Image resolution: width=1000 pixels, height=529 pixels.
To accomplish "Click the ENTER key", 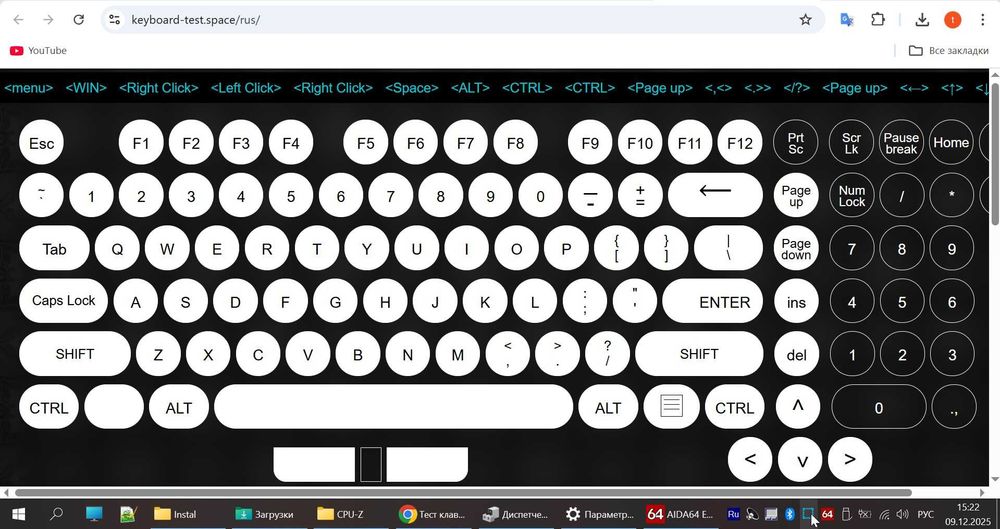I will [x=712, y=301].
